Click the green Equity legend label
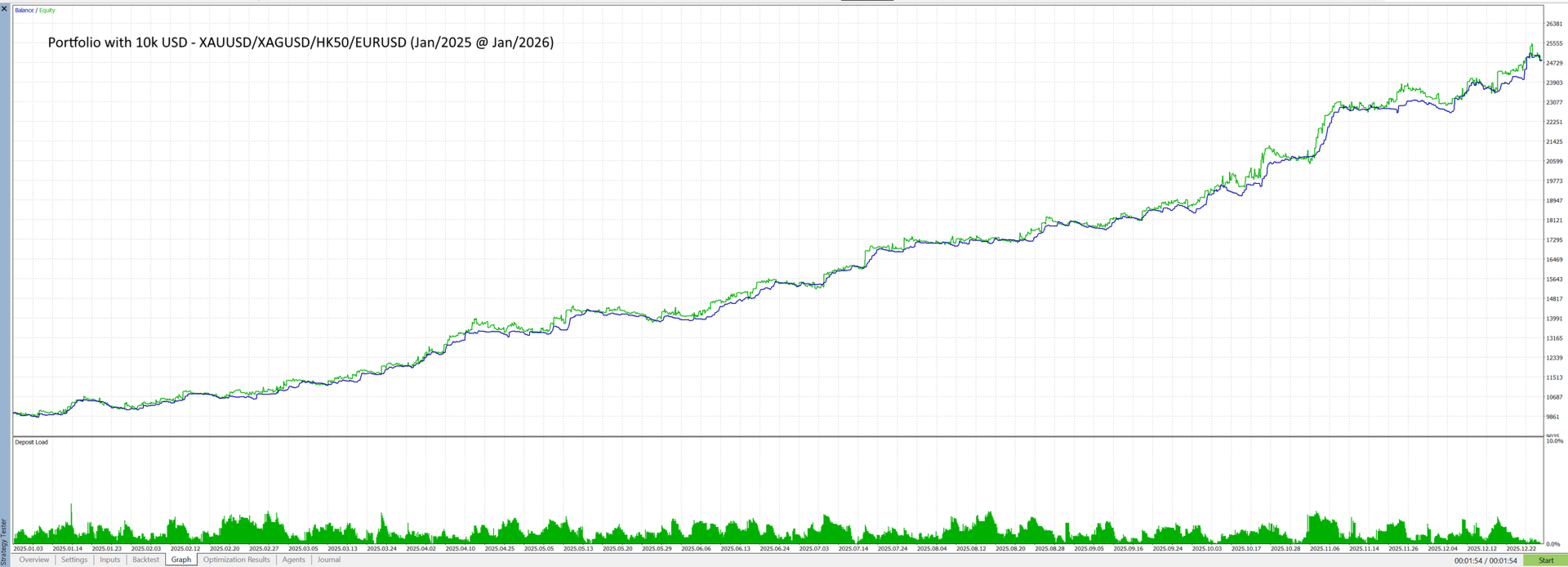 click(x=47, y=11)
